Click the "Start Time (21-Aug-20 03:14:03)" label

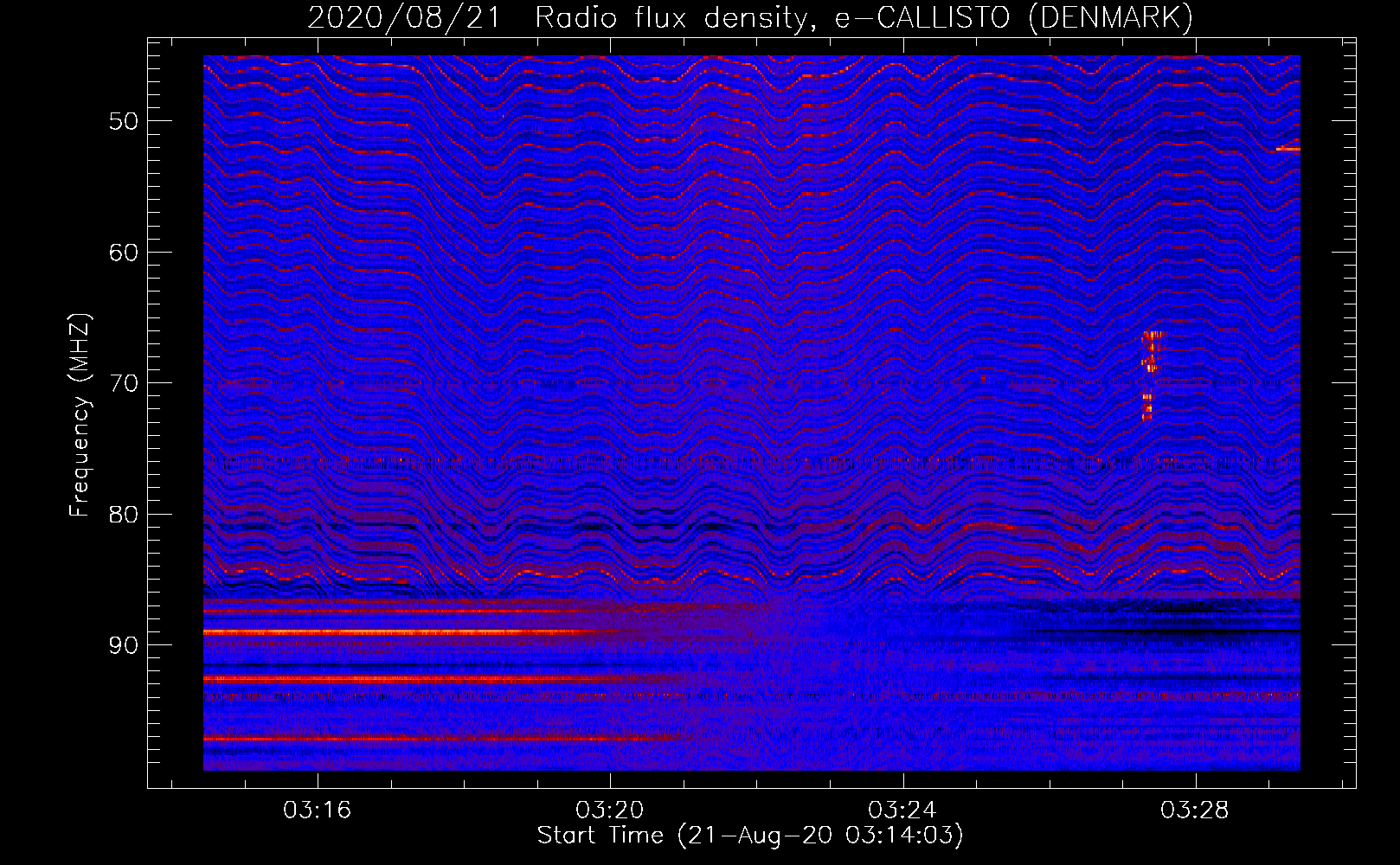coord(750,836)
